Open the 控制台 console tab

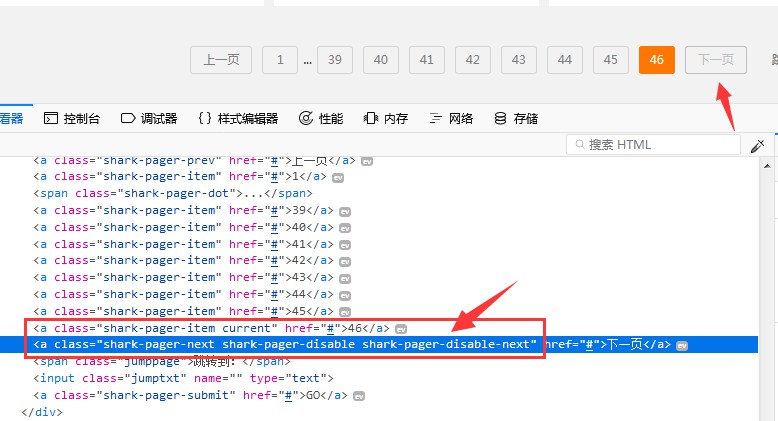coord(72,119)
